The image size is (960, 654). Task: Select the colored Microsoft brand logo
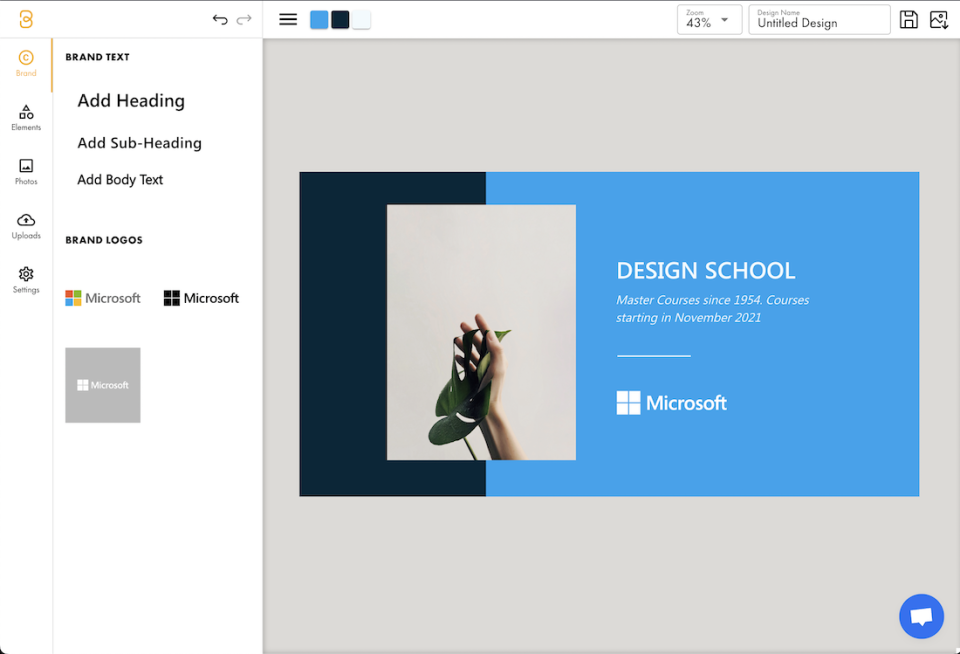coord(102,297)
